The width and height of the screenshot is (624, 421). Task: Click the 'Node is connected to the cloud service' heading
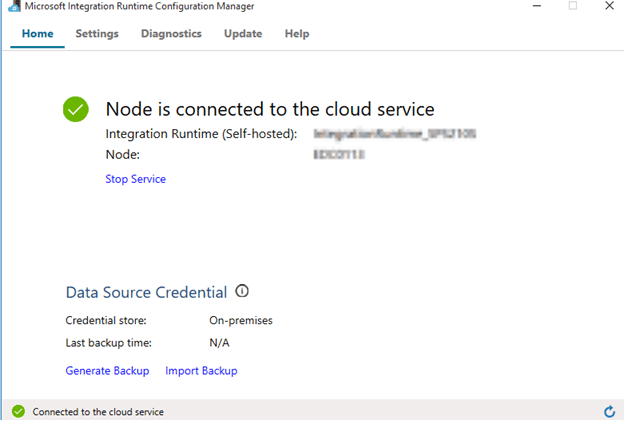click(270, 109)
